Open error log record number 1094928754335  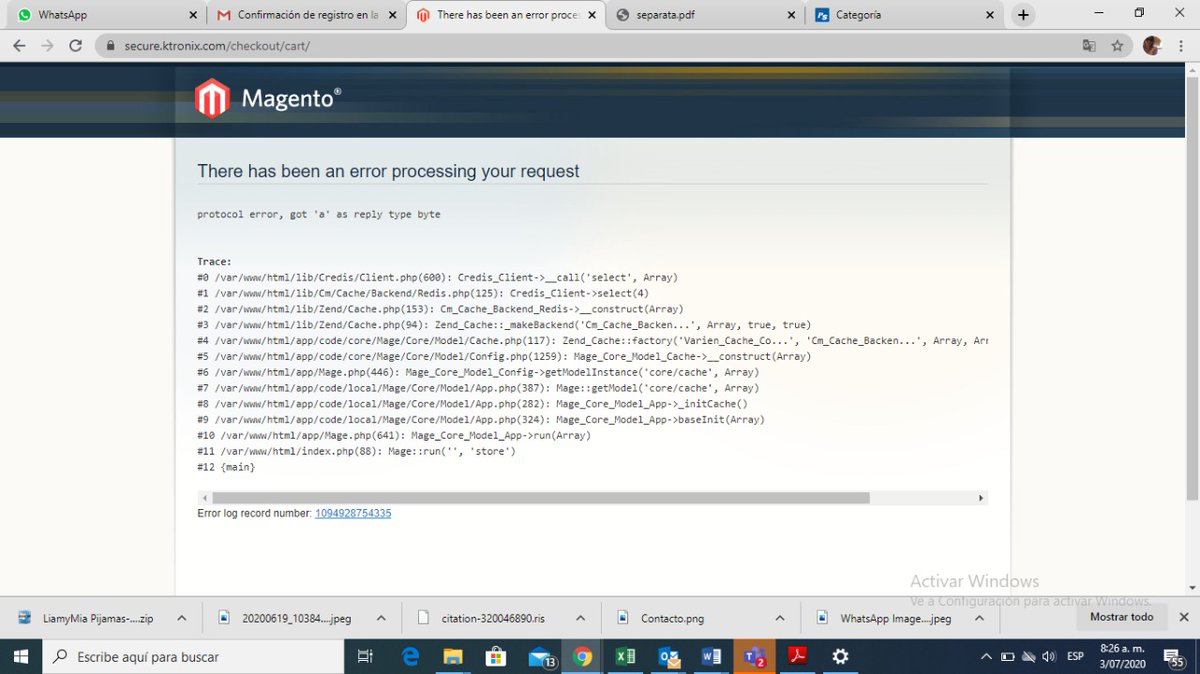pos(353,513)
